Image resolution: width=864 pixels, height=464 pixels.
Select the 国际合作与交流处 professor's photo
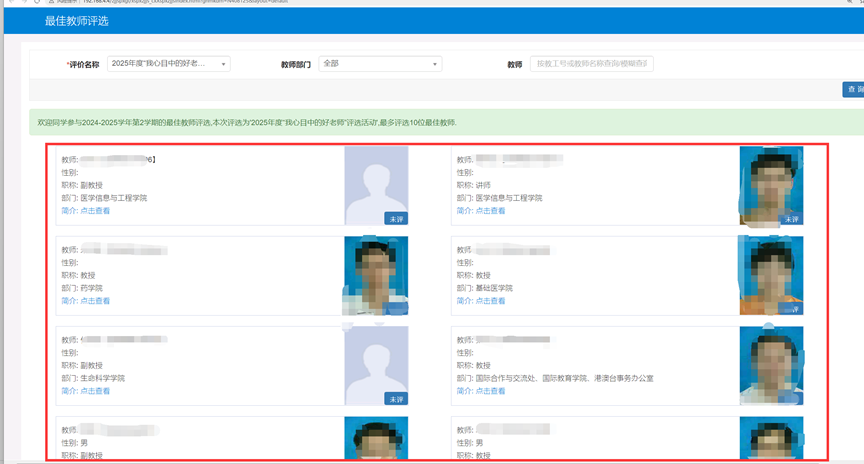coord(771,366)
